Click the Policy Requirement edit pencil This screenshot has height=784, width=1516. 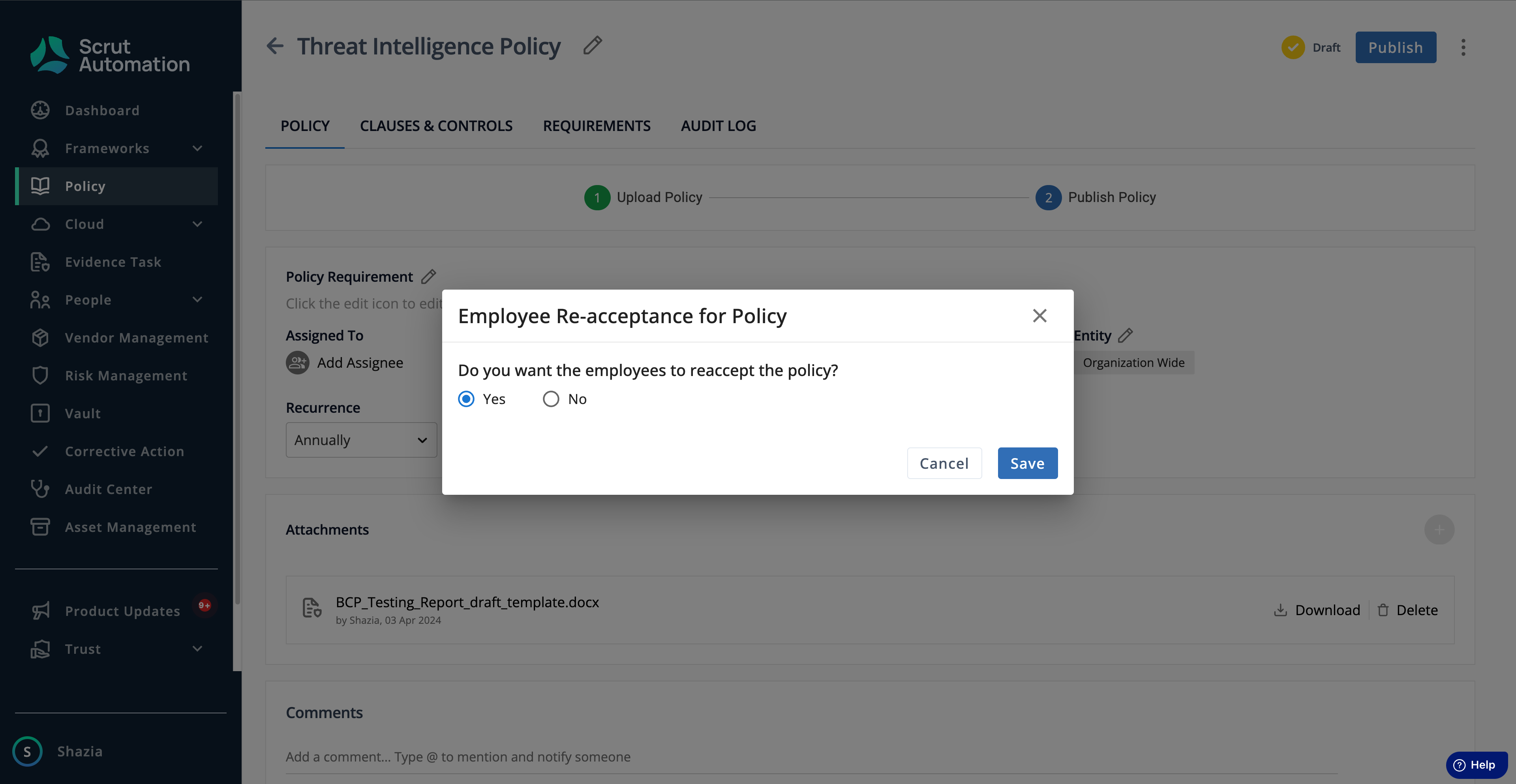[x=428, y=277]
